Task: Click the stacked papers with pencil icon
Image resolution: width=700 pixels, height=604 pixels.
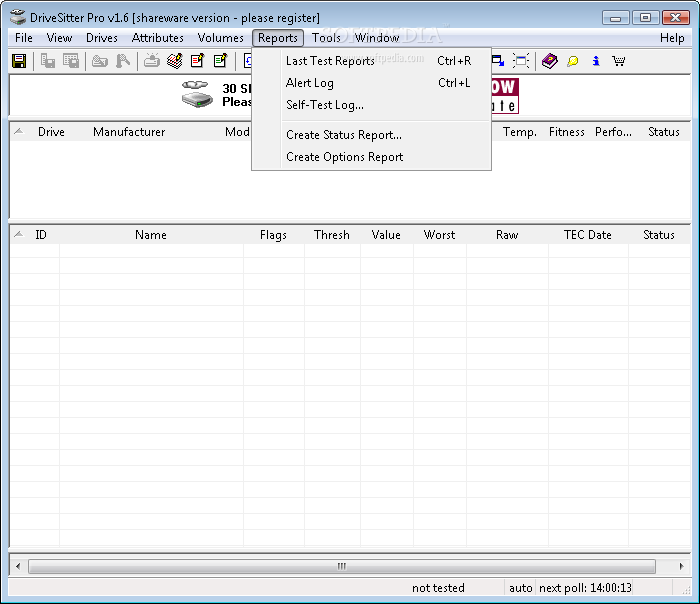Action: tap(175, 61)
